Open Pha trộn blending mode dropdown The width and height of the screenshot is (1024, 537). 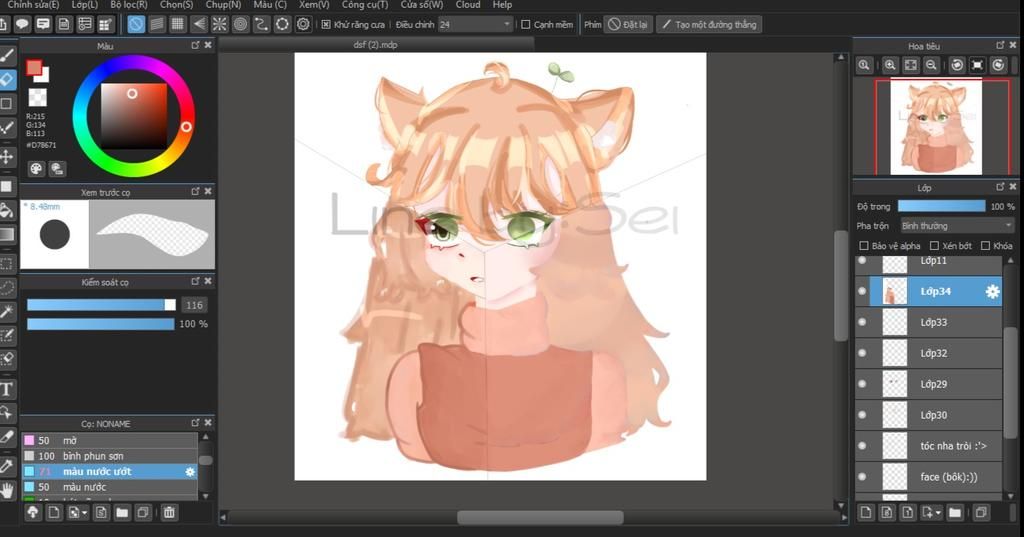pos(957,226)
